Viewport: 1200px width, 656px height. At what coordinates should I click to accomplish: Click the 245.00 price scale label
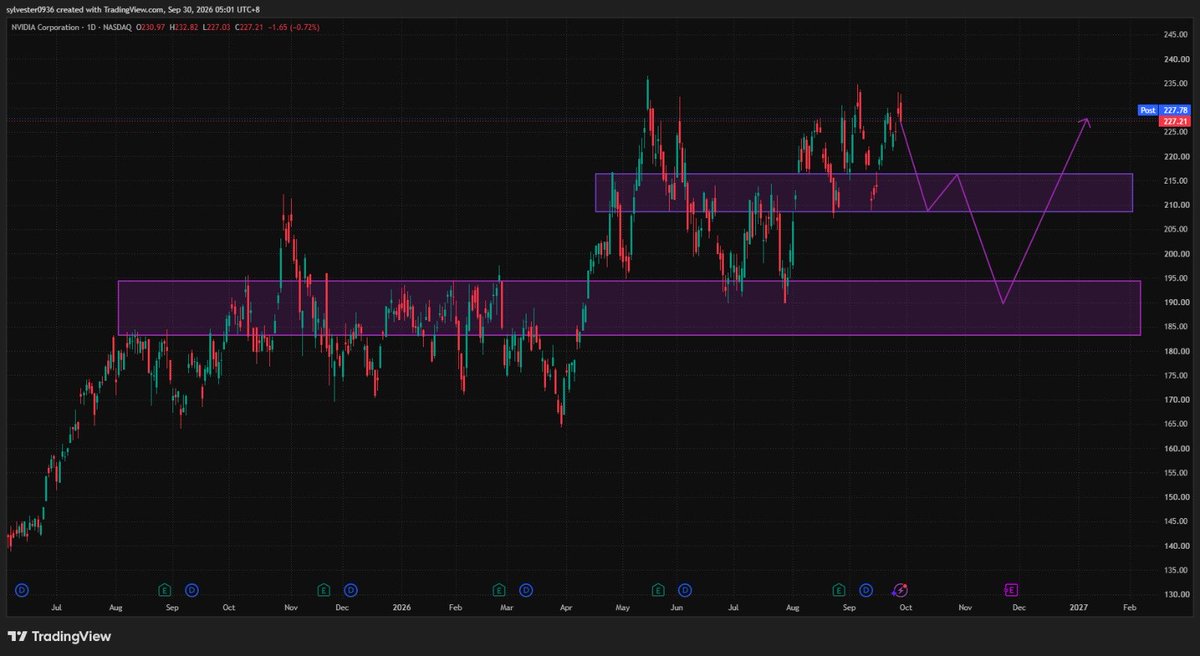click(1175, 35)
